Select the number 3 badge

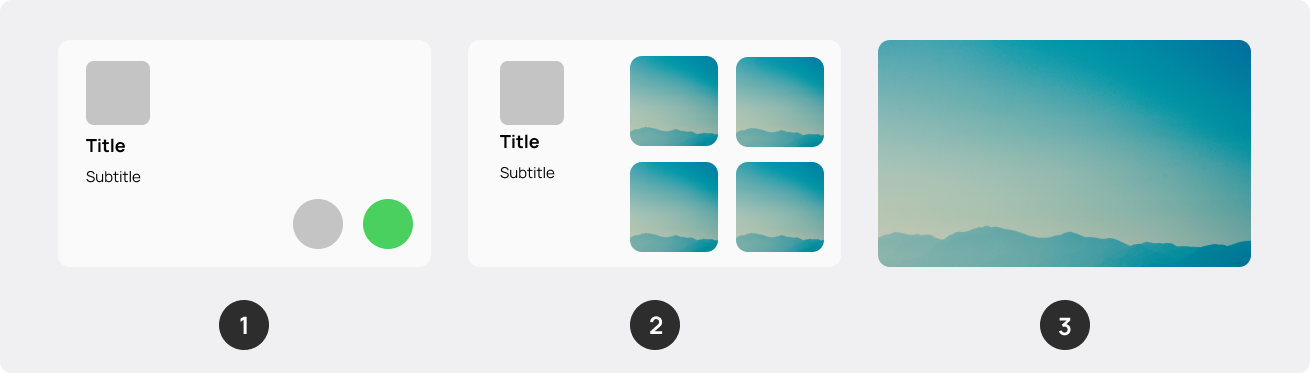1065,325
